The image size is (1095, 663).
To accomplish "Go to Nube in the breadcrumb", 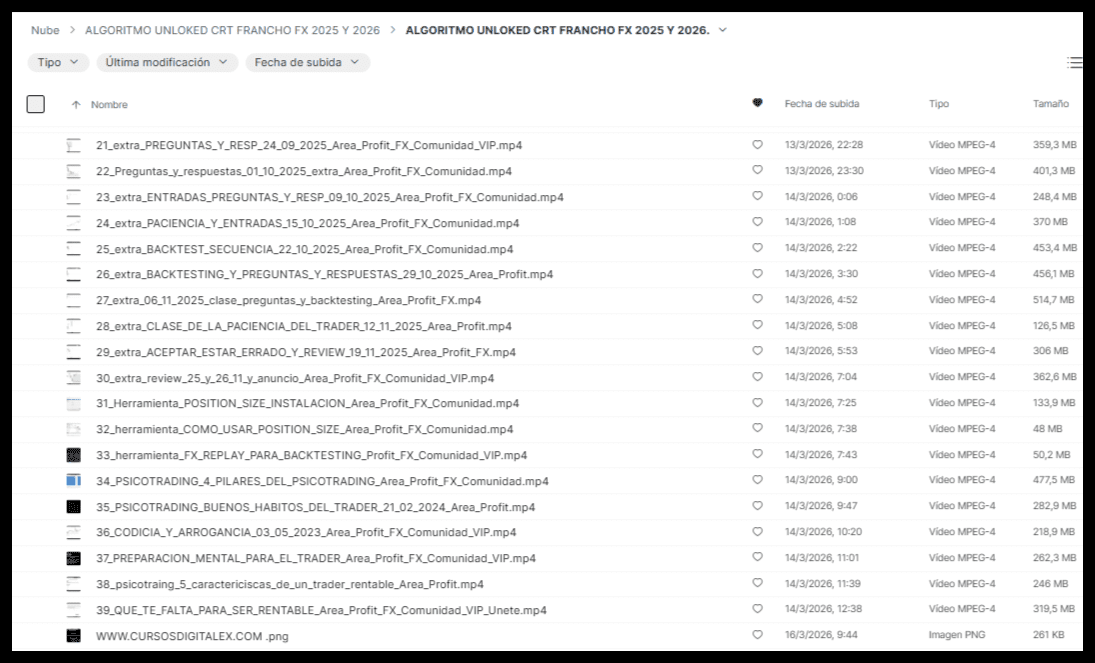I will 45,30.
